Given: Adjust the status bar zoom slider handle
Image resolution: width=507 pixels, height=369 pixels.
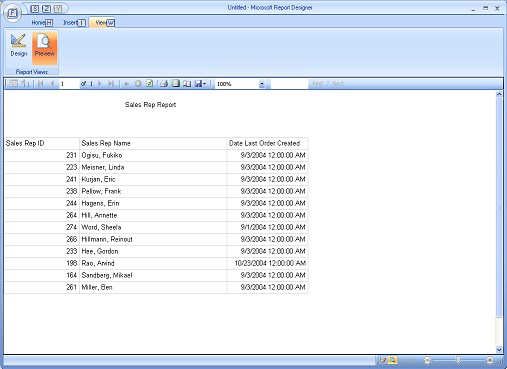Looking at the screenshot, I should point(458,360).
